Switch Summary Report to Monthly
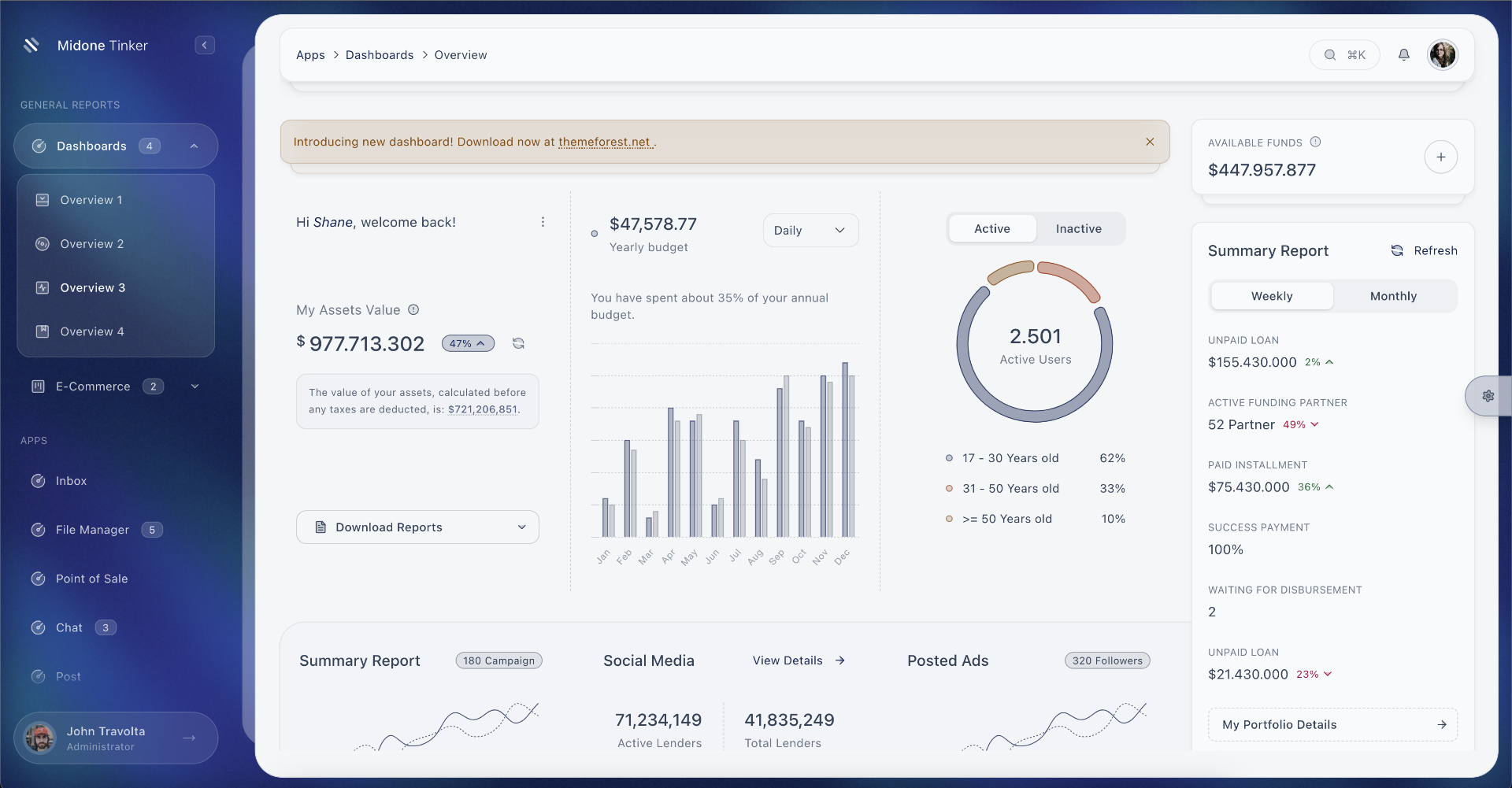This screenshot has height=788, width=1512. pos(1393,296)
